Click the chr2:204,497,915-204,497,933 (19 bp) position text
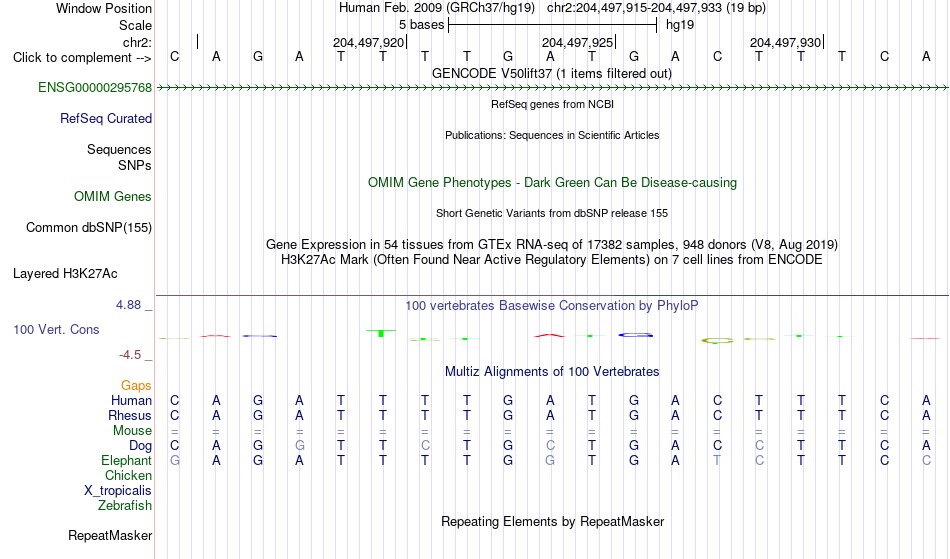Viewport: 950px width, 559px height. pos(656,8)
